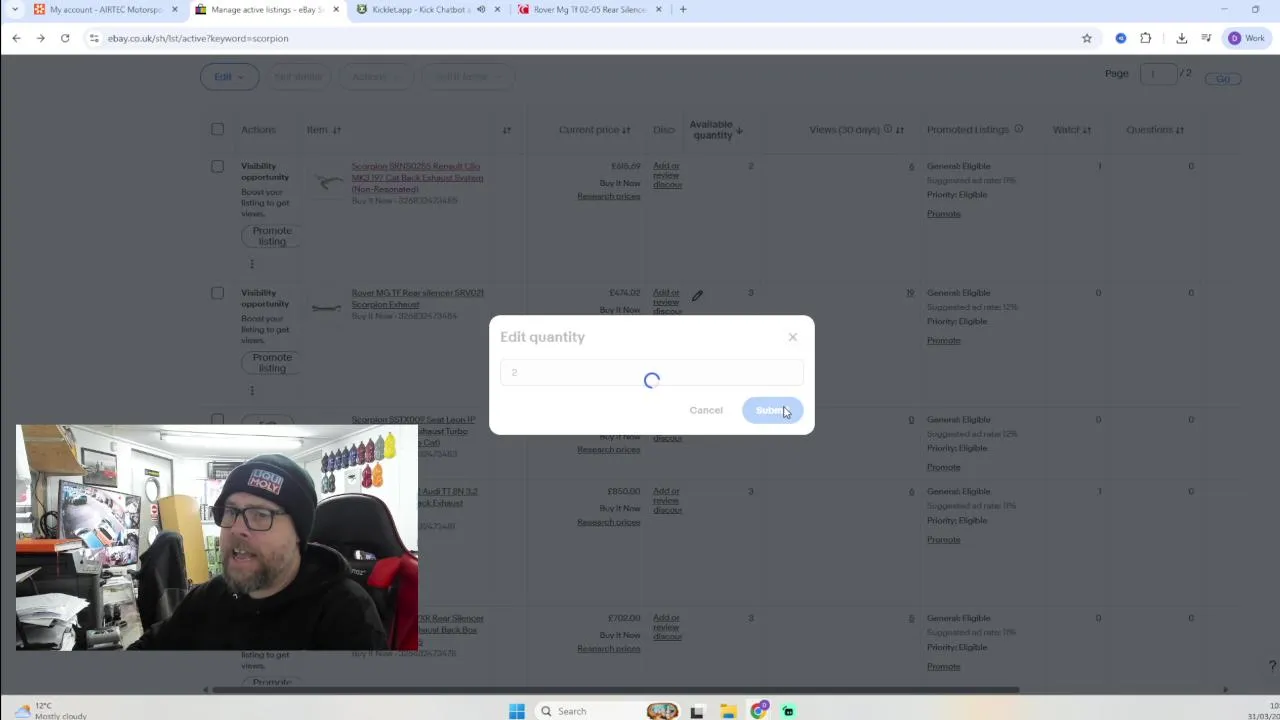Image resolution: width=1280 pixels, height=720 pixels.
Task: Switch to Rover Mg Tf 02-05 Rear Silencer tab
Action: [x=590, y=10]
